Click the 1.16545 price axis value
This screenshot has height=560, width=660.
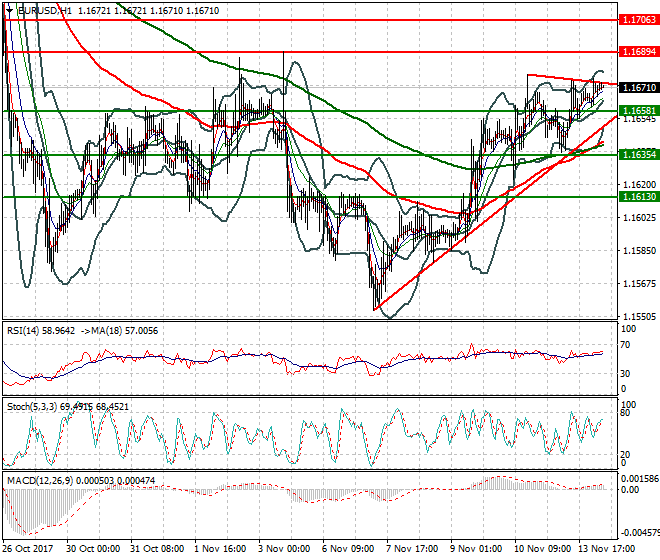[639, 119]
